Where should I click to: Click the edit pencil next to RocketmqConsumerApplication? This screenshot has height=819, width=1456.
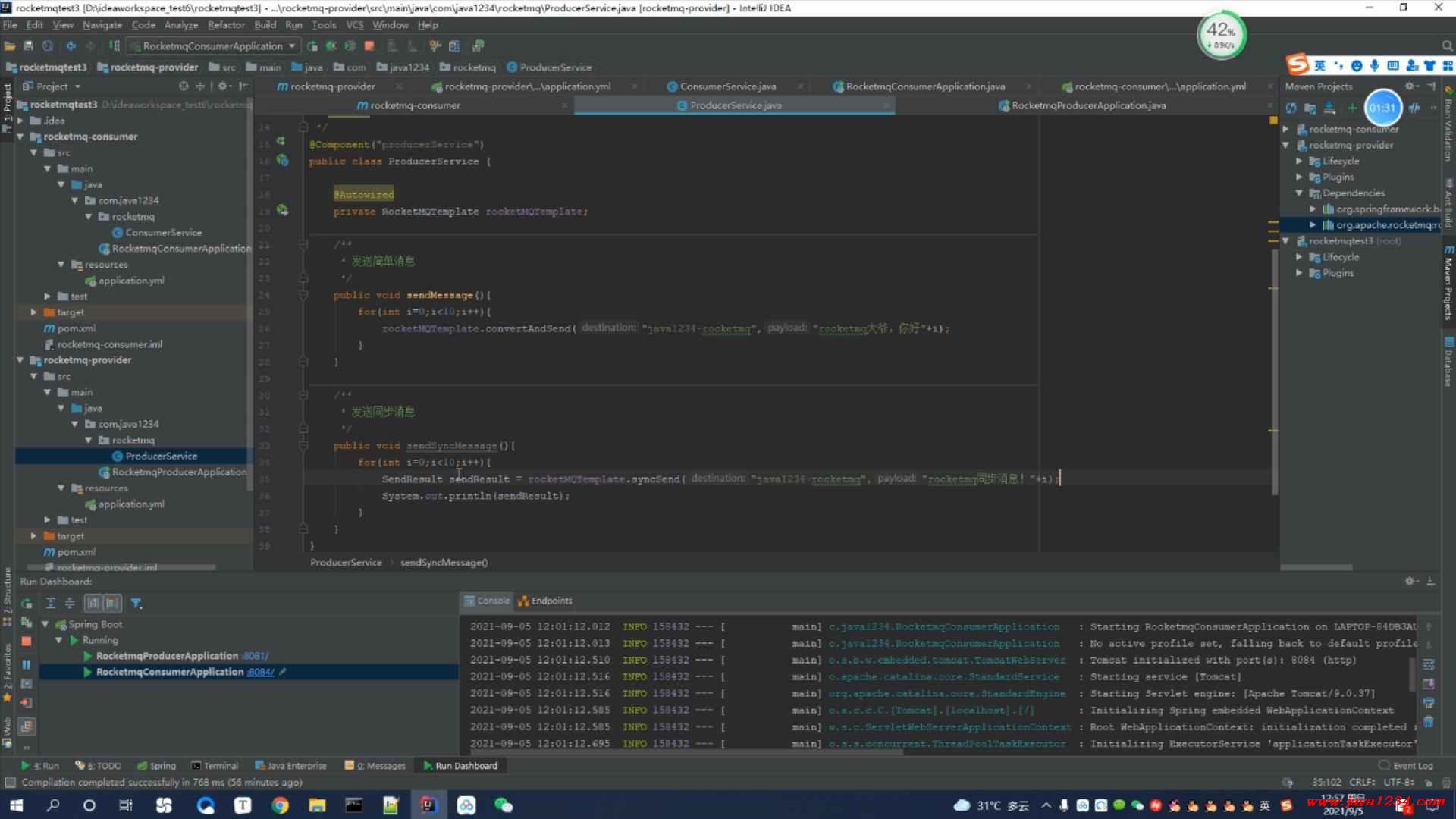coord(283,672)
